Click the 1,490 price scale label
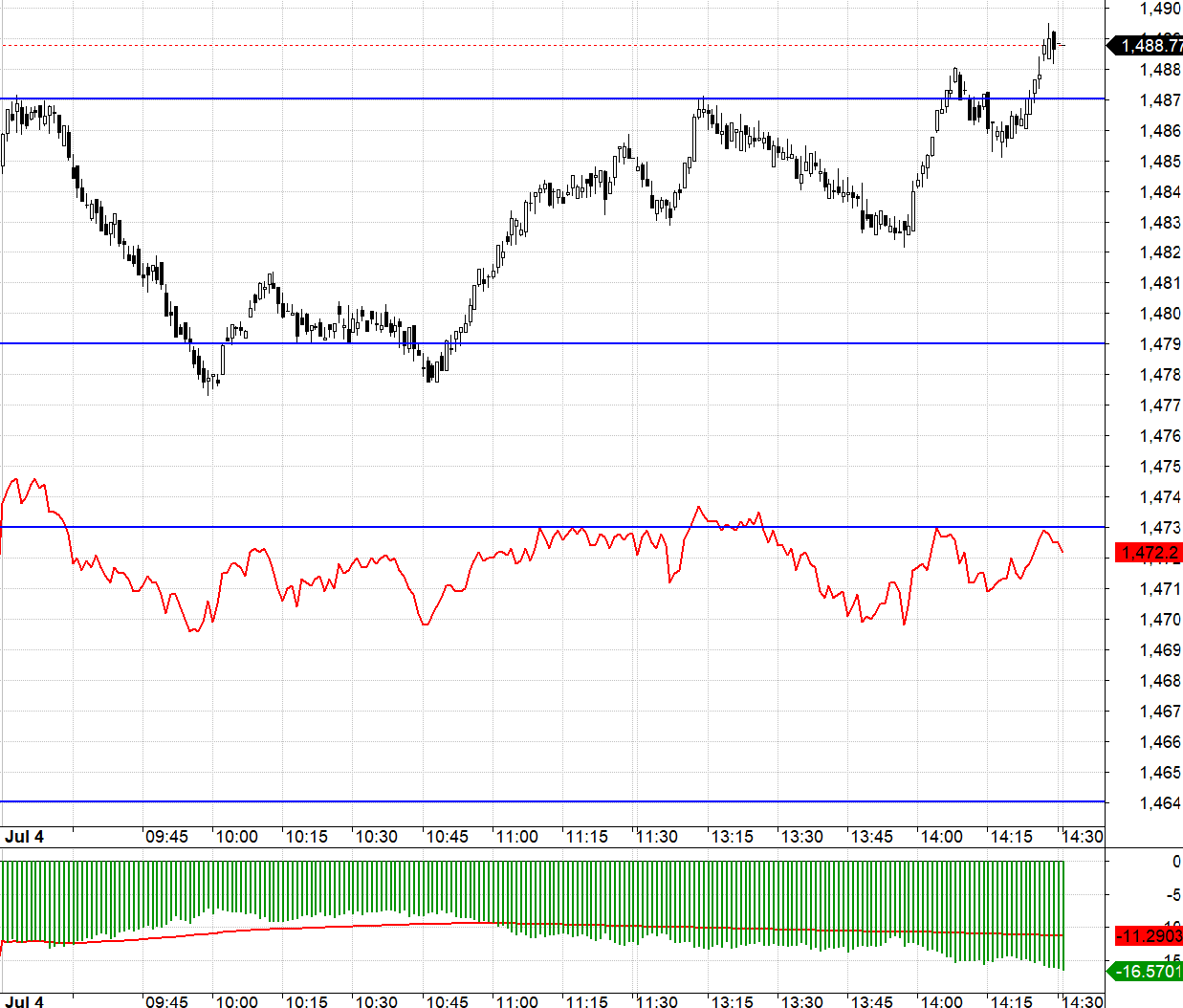 [1160, 9]
